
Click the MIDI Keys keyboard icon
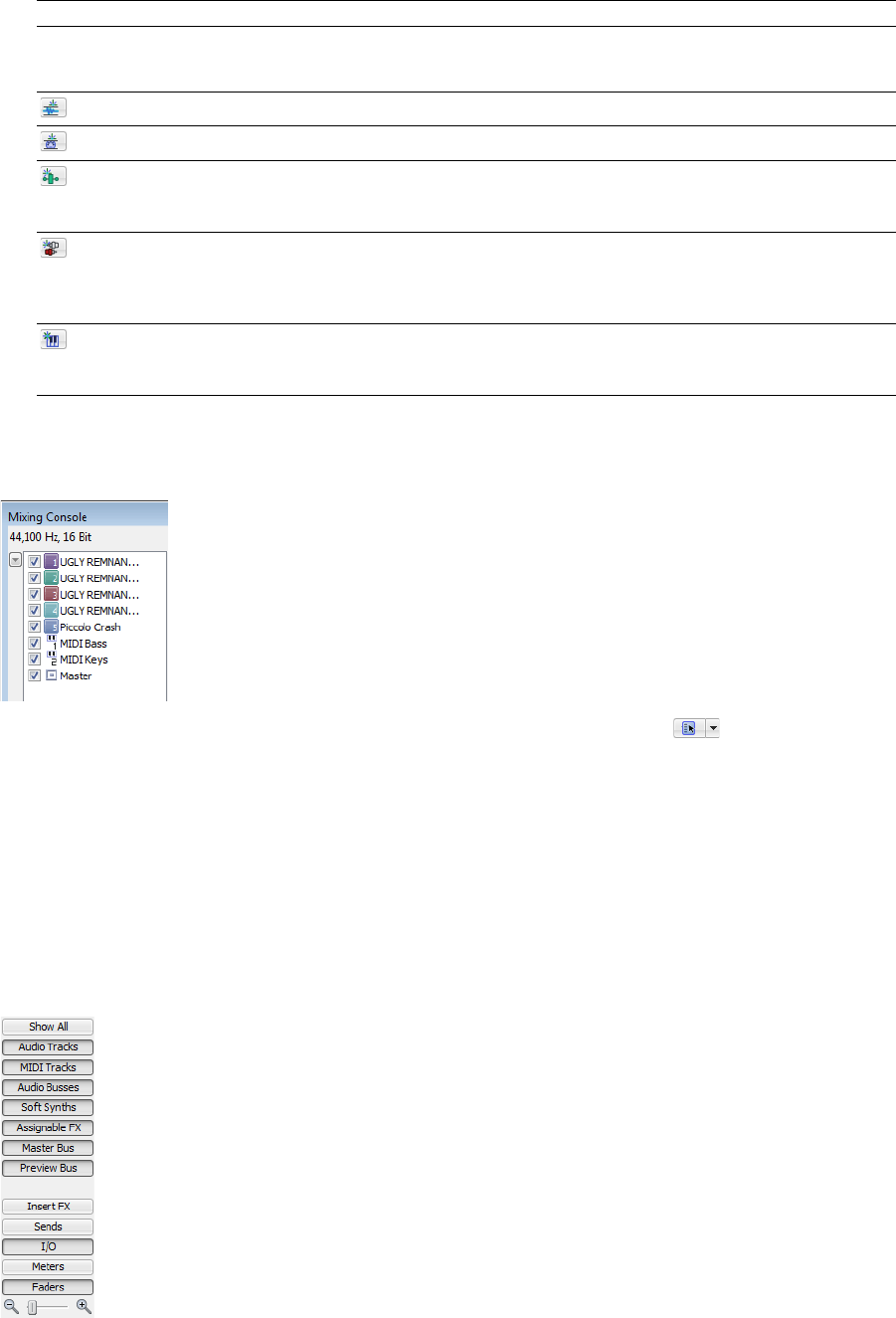[x=52, y=659]
